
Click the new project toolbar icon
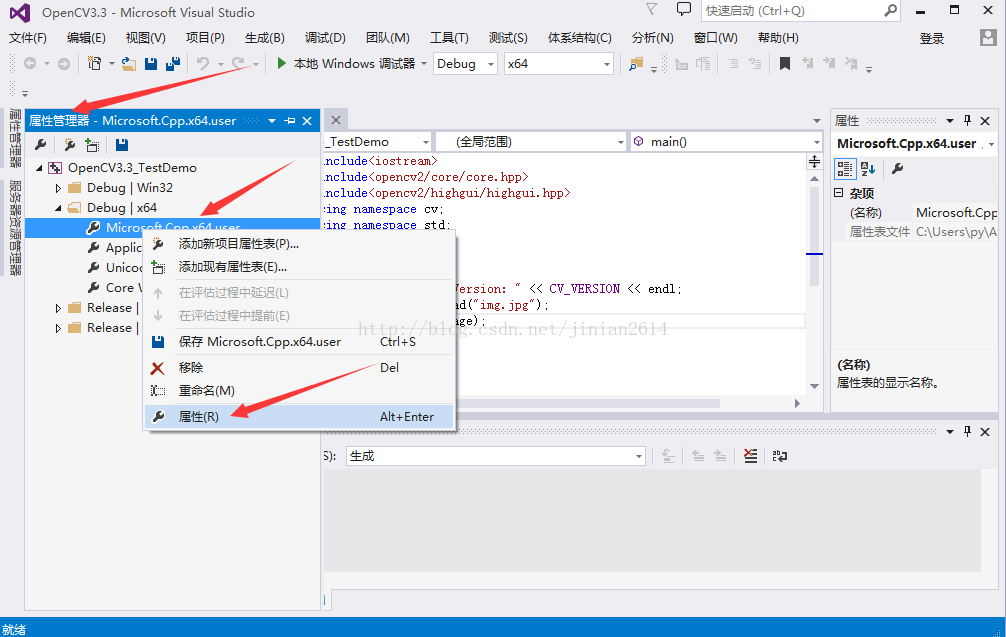coord(94,64)
